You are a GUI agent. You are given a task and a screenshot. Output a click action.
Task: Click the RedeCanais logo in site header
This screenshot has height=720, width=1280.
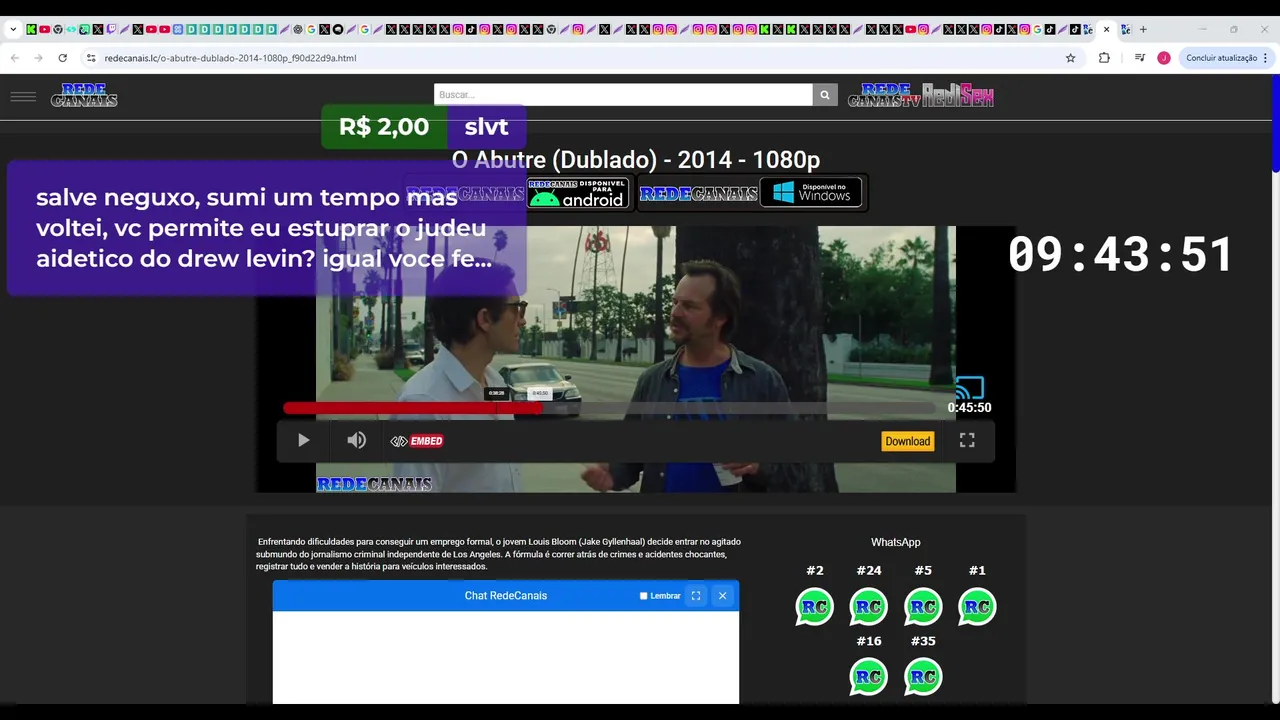pyautogui.click(x=84, y=95)
